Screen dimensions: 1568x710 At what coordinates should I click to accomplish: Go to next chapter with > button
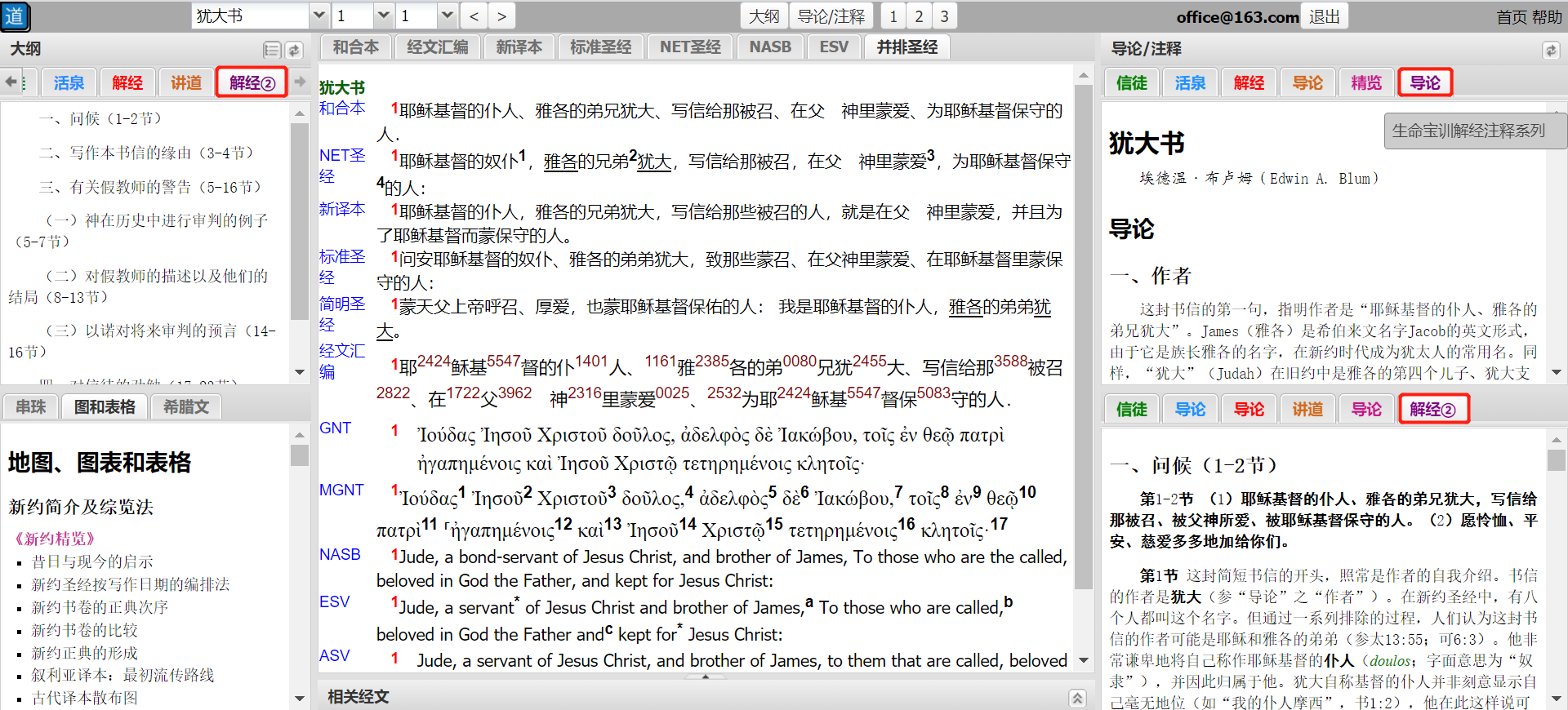click(x=501, y=16)
